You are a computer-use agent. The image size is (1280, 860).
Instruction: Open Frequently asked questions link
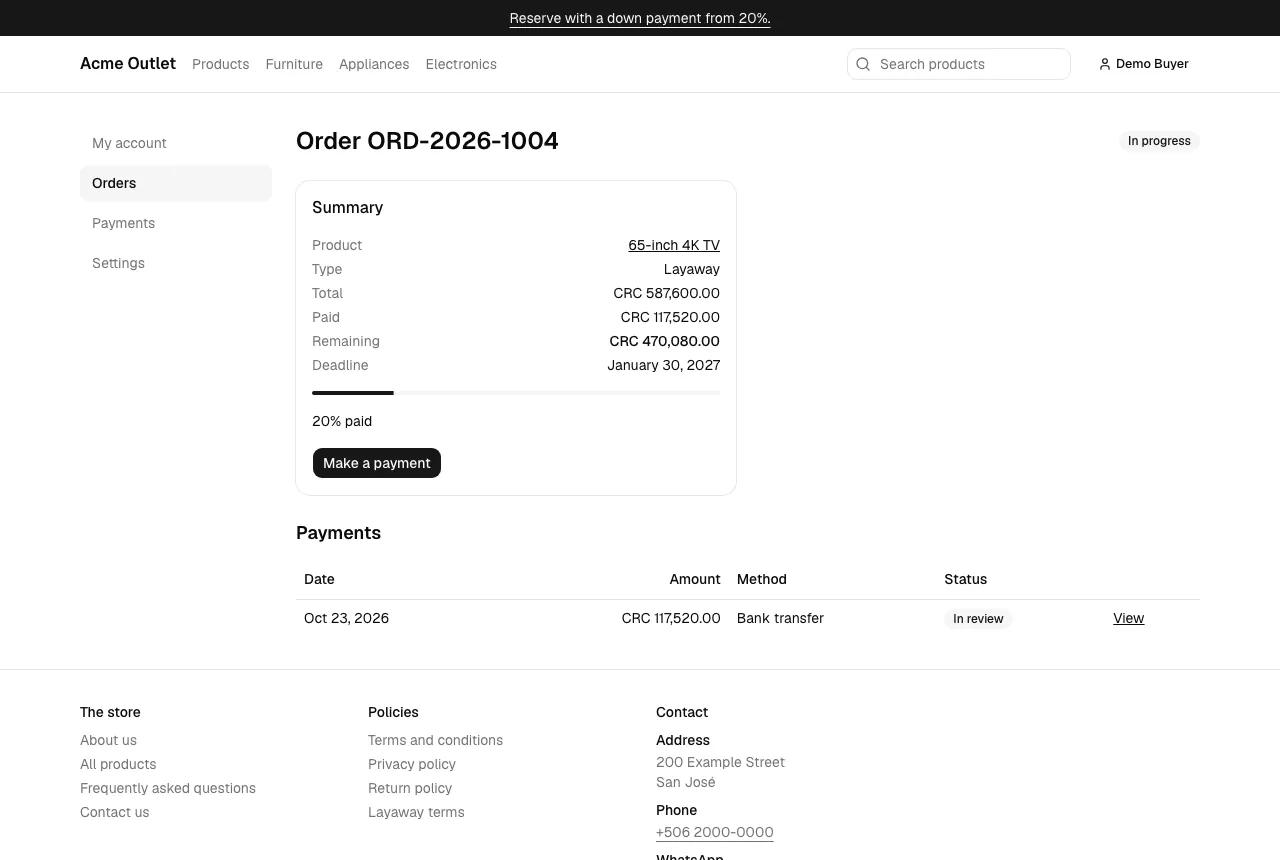pyautogui.click(x=168, y=788)
